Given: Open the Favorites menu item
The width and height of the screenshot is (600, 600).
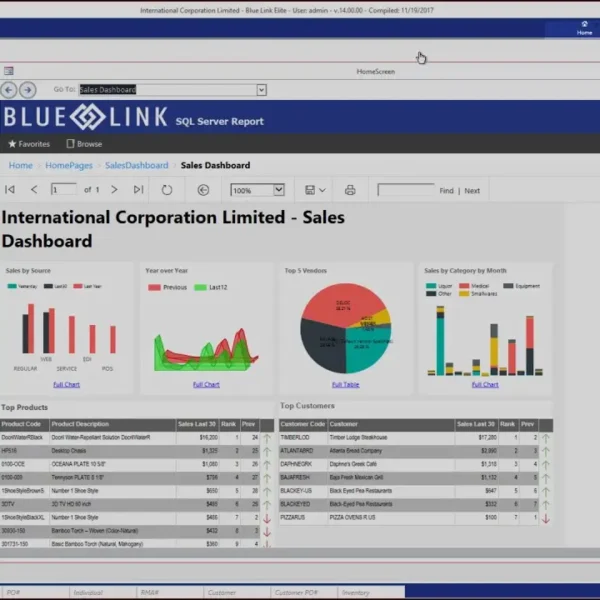Looking at the screenshot, I should [x=29, y=144].
